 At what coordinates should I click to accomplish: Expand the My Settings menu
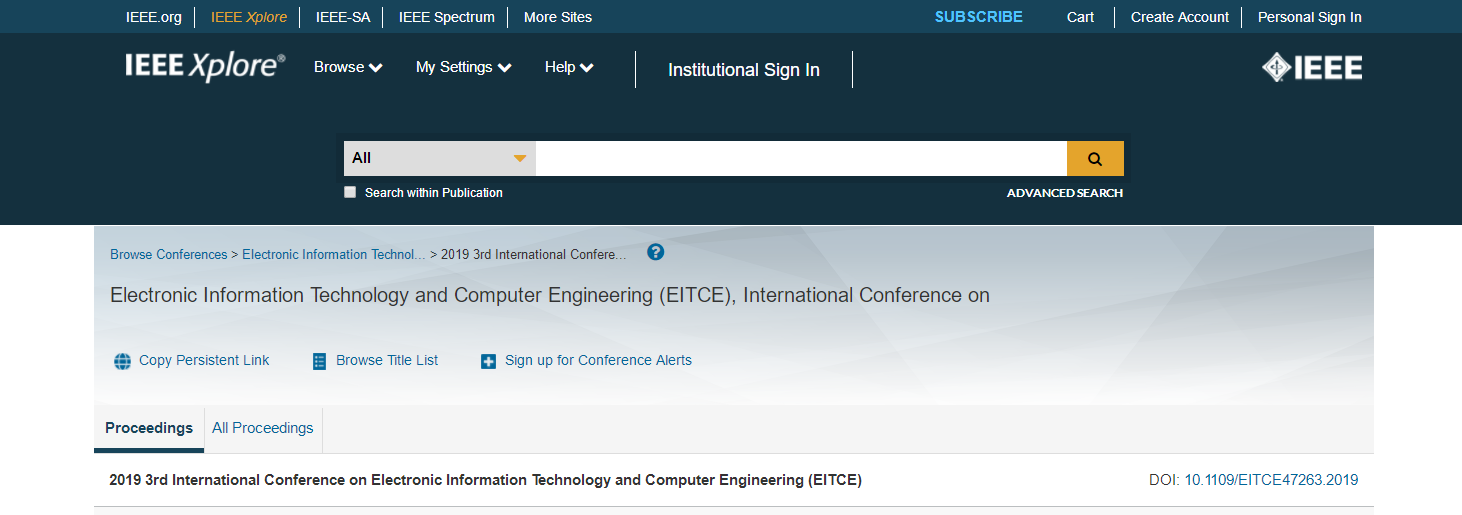pyautogui.click(x=464, y=67)
